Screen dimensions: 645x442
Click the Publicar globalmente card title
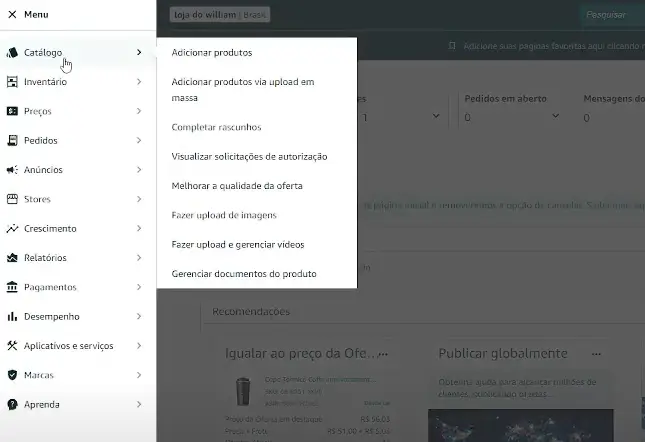click(x=503, y=354)
